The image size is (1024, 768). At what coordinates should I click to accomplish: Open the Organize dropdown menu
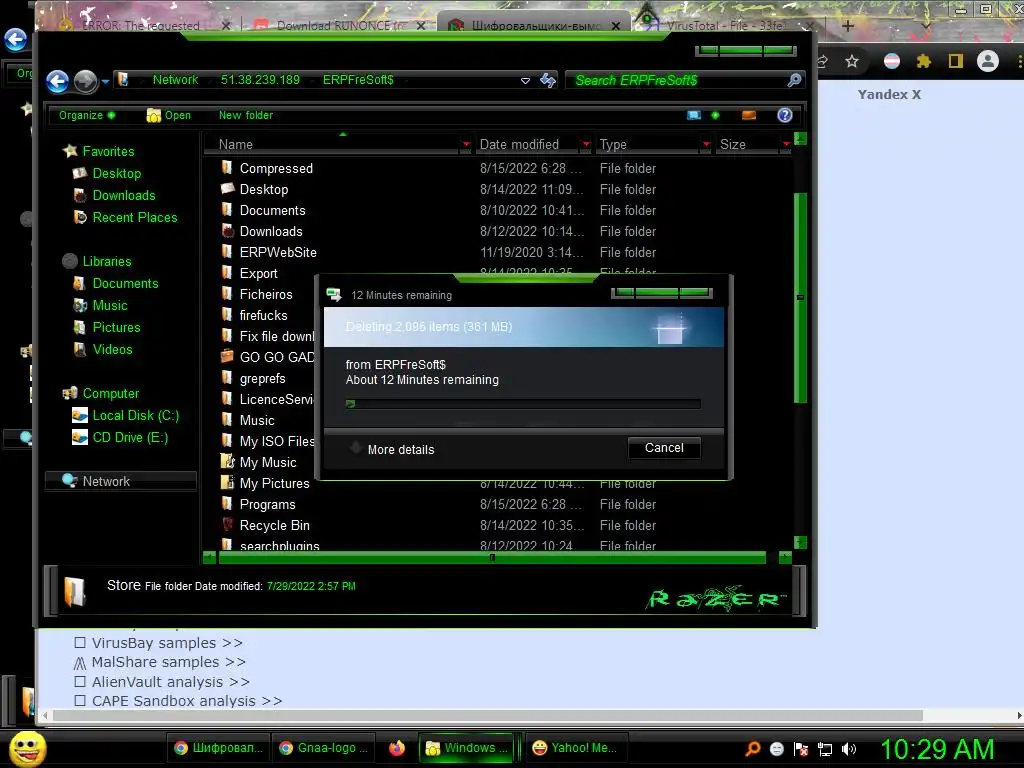pos(87,116)
